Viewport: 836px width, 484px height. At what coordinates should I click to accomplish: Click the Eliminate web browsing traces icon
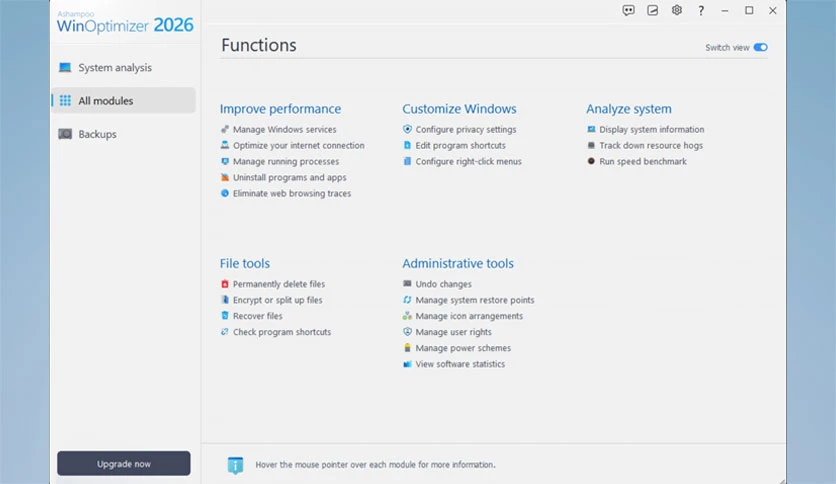coord(224,193)
